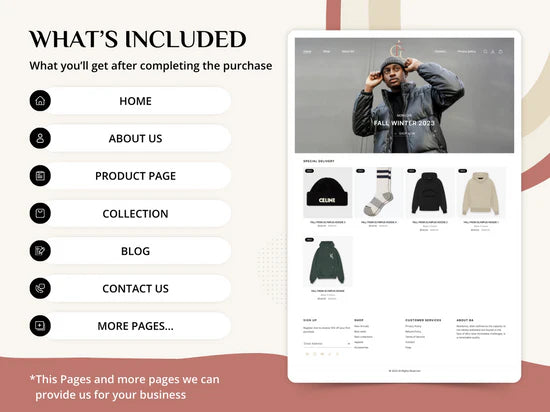Select the HOME pill button
Image resolution: width=550 pixels, height=412 pixels.
(137, 101)
